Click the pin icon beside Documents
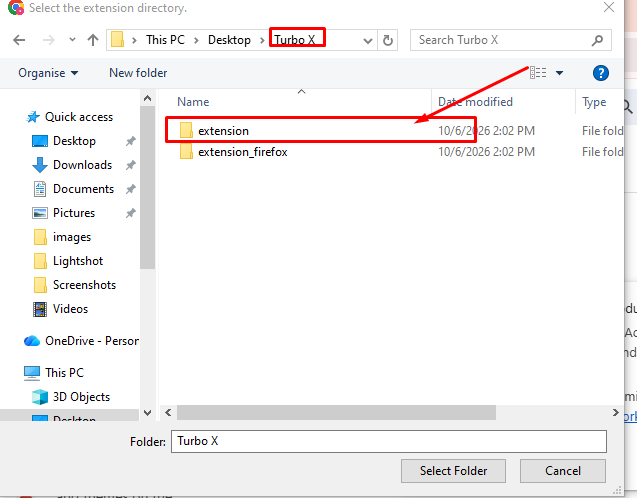Screen dimensions: 637x498 click(130, 189)
